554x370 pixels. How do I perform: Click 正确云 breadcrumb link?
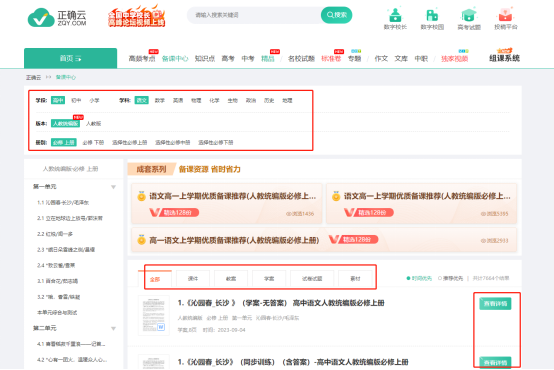point(34,77)
